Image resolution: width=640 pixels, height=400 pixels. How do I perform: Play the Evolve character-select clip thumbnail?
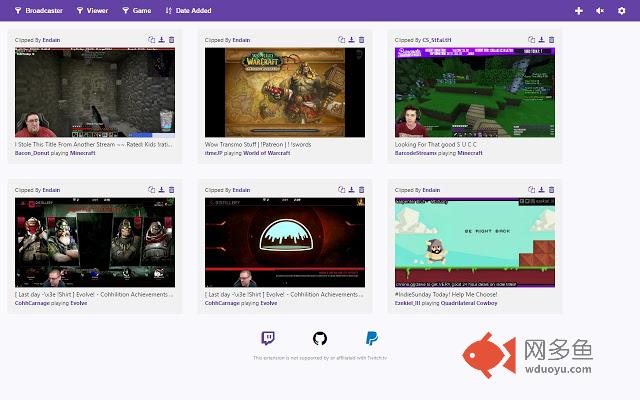pos(95,242)
